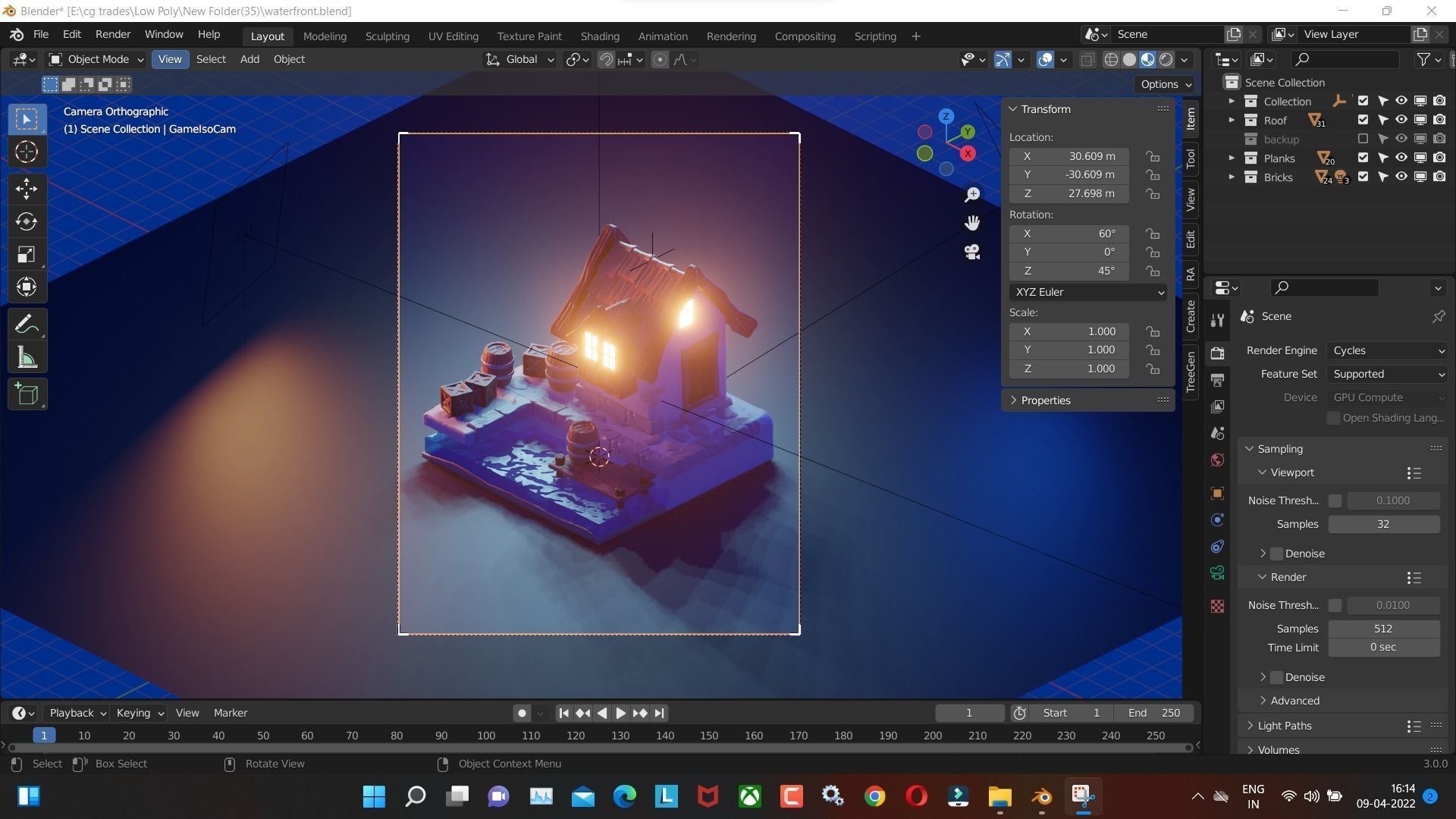Enable the backup collection checkbox
The image size is (1456, 819).
point(1363,139)
